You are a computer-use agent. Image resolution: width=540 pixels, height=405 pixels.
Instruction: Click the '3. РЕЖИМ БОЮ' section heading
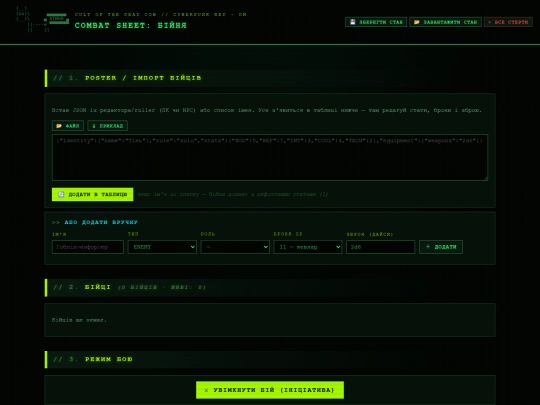tap(108, 359)
